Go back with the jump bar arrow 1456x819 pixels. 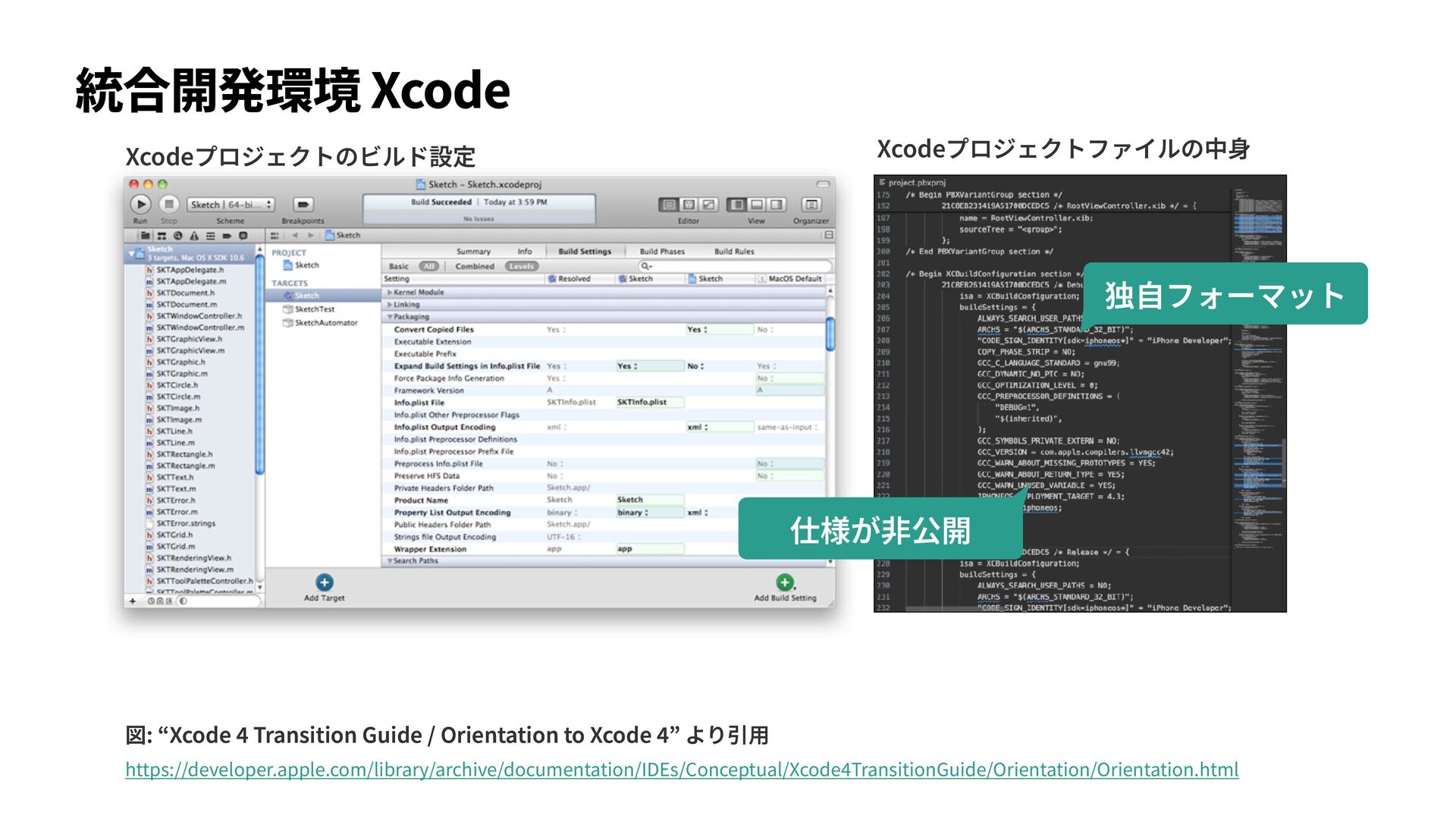pyautogui.click(x=295, y=236)
